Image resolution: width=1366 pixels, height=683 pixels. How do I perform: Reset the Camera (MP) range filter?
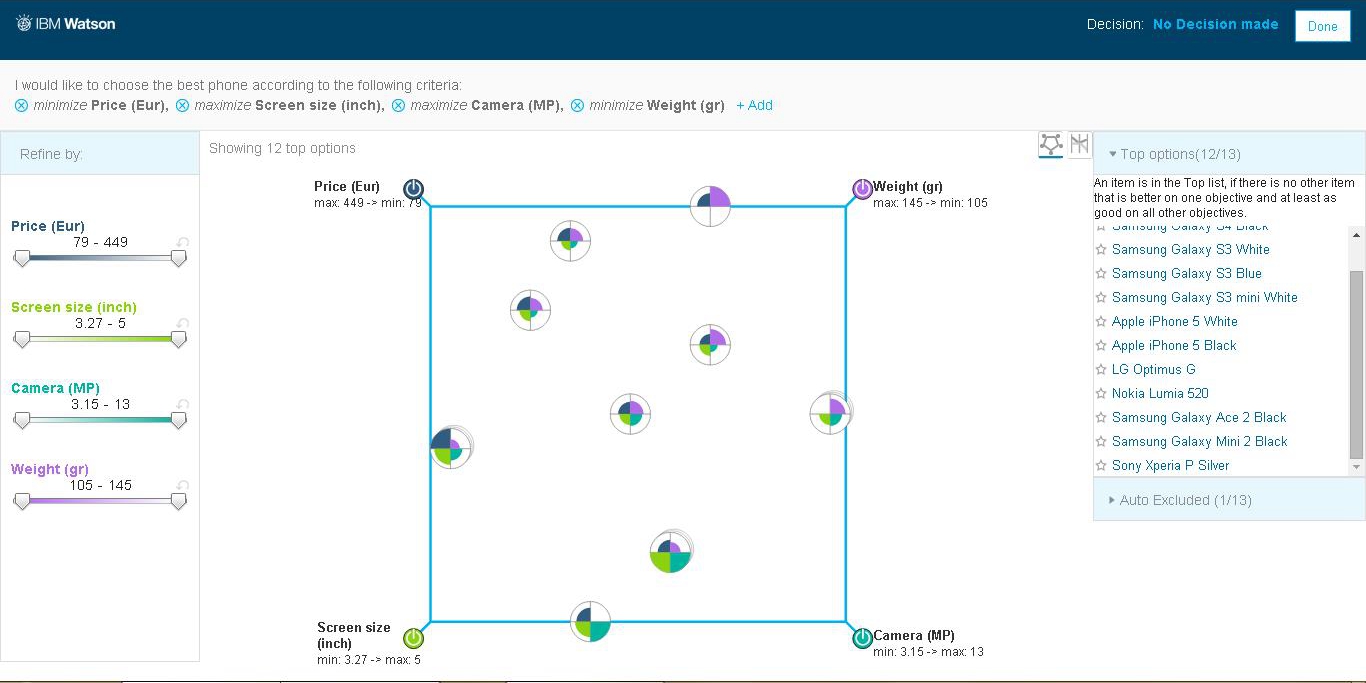[182, 405]
